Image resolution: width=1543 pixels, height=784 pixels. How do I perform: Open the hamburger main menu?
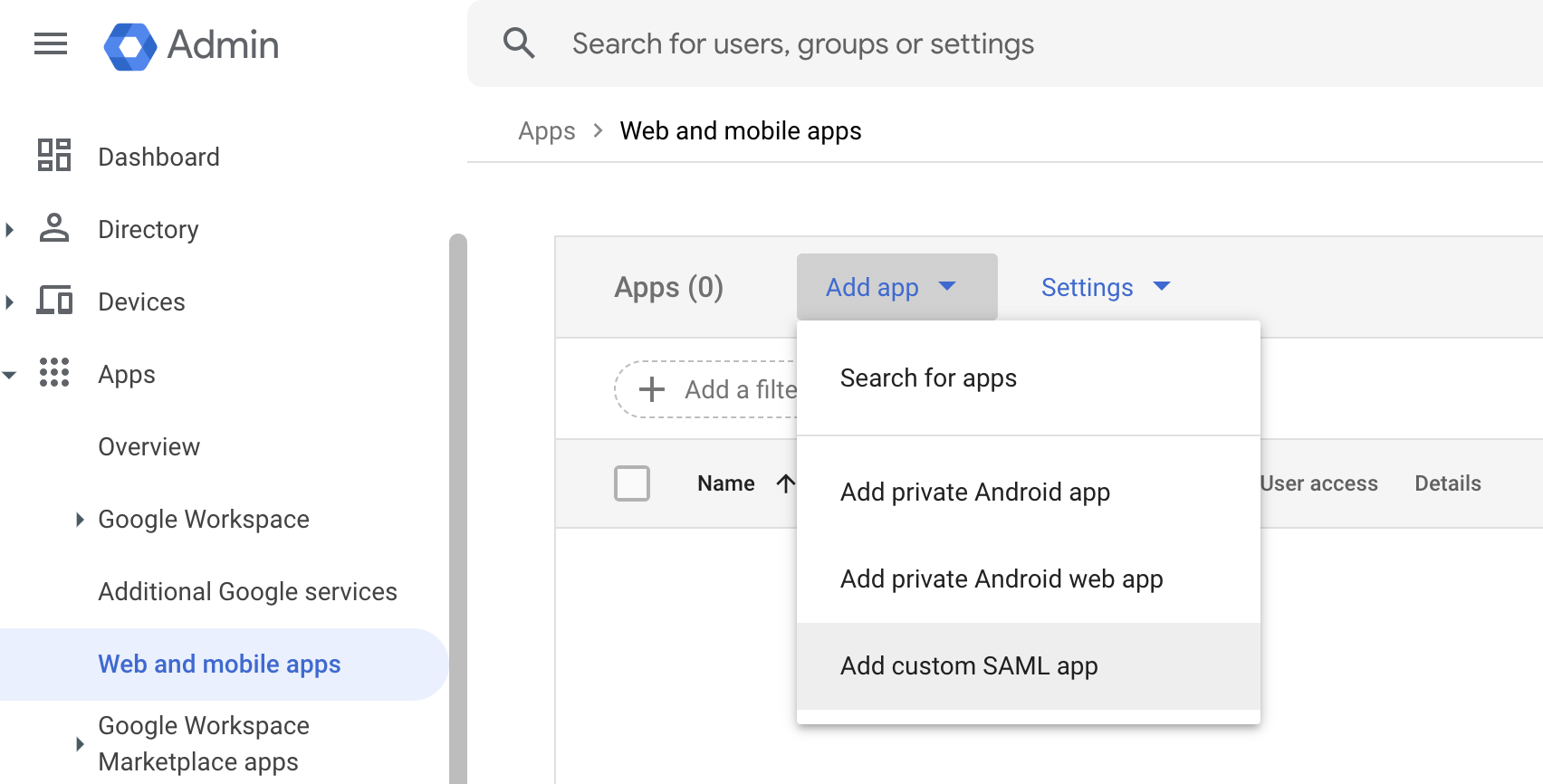(51, 43)
